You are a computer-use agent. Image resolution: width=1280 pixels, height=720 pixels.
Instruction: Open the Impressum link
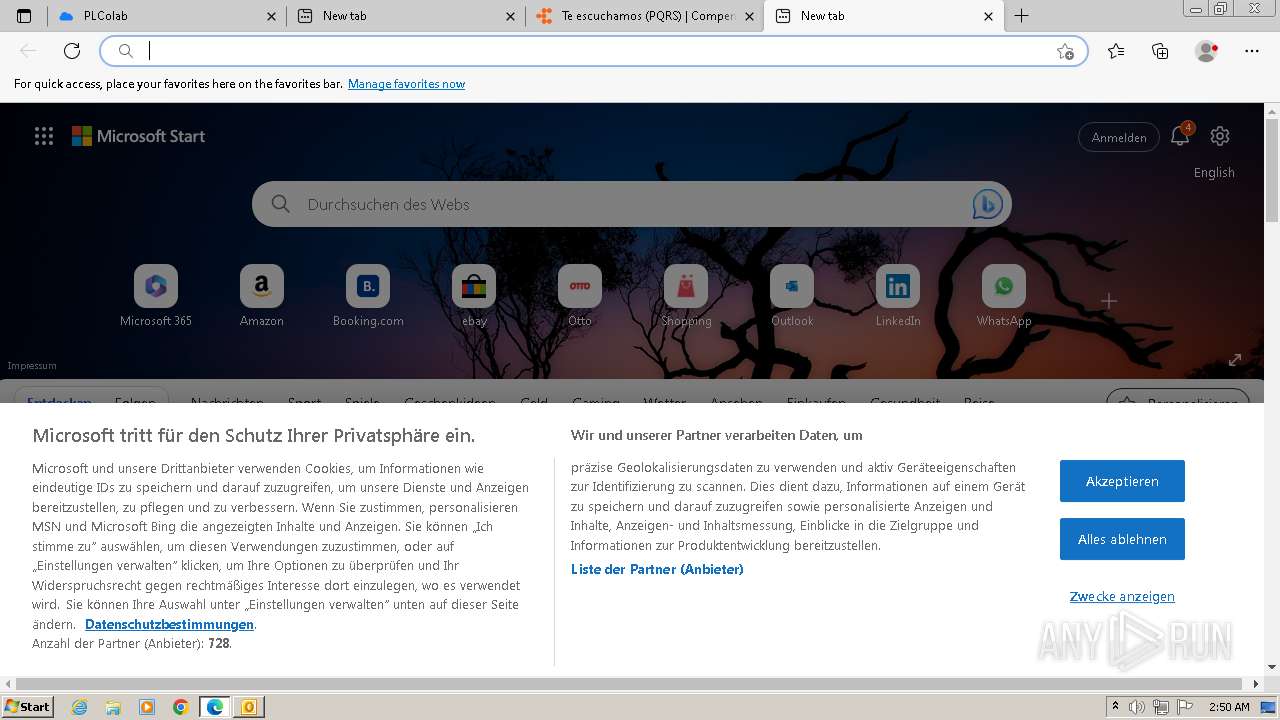[32, 365]
